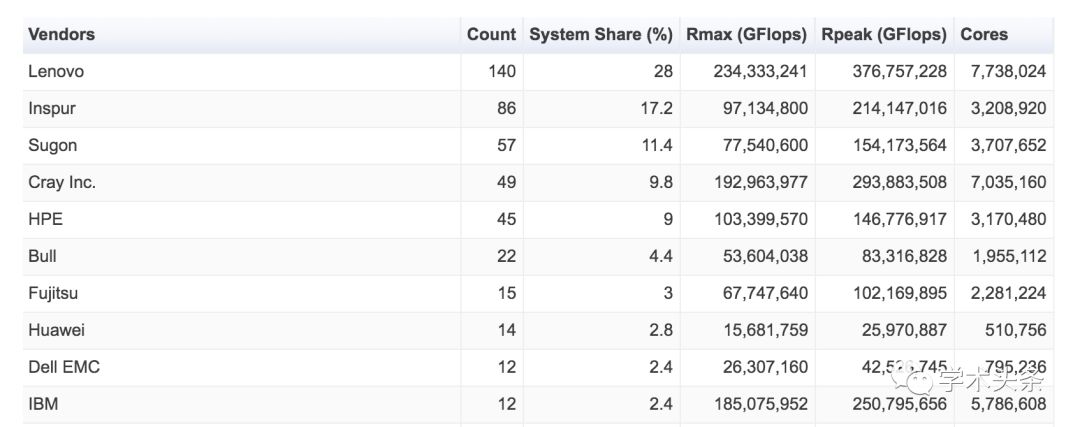Image resolution: width=1080 pixels, height=427 pixels.
Task: Click Bull's Rpeak value 83,316,828
Action: [x=904, y=256]
